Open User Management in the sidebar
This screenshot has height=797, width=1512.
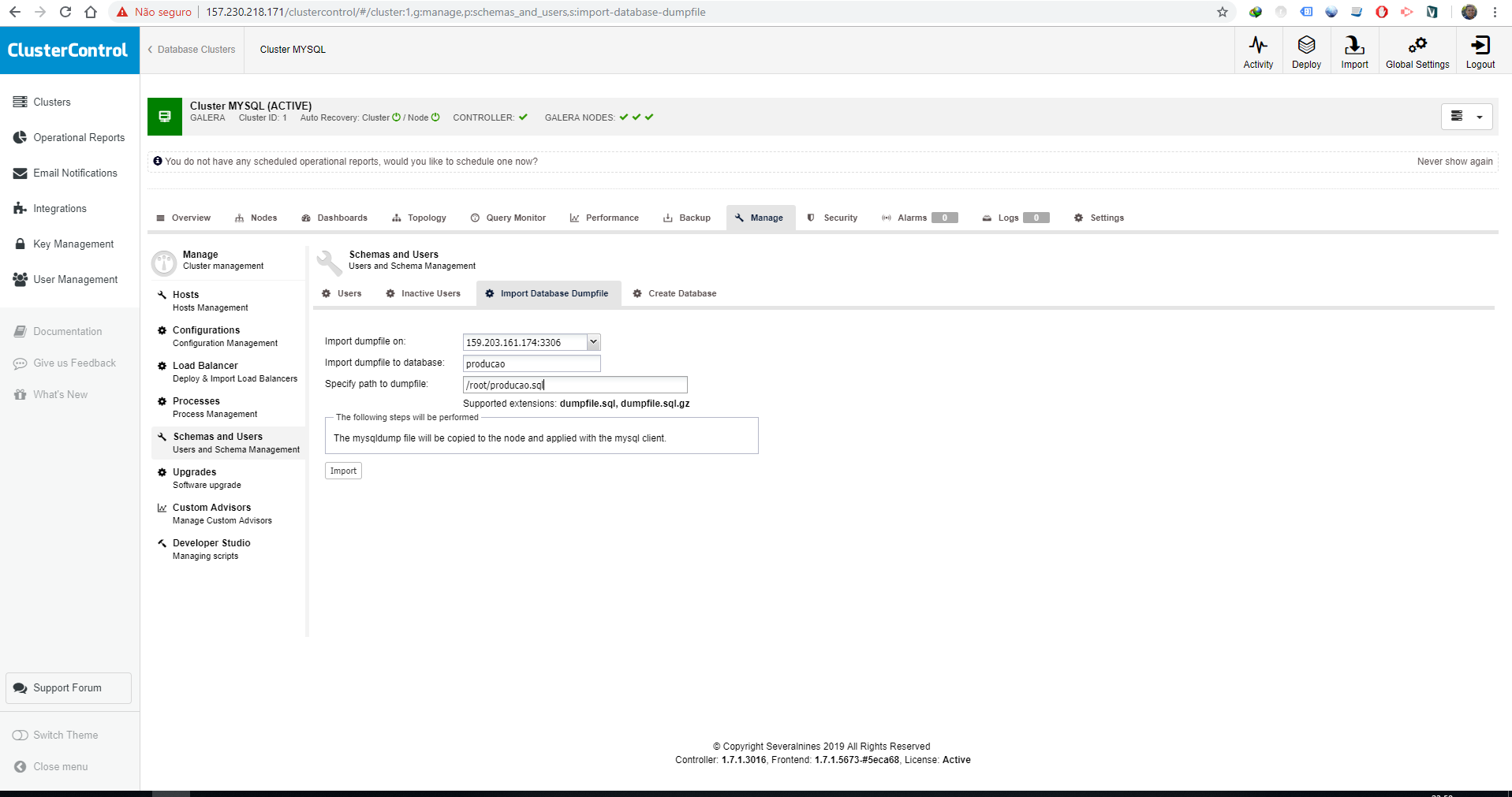(x=75, y=279)
